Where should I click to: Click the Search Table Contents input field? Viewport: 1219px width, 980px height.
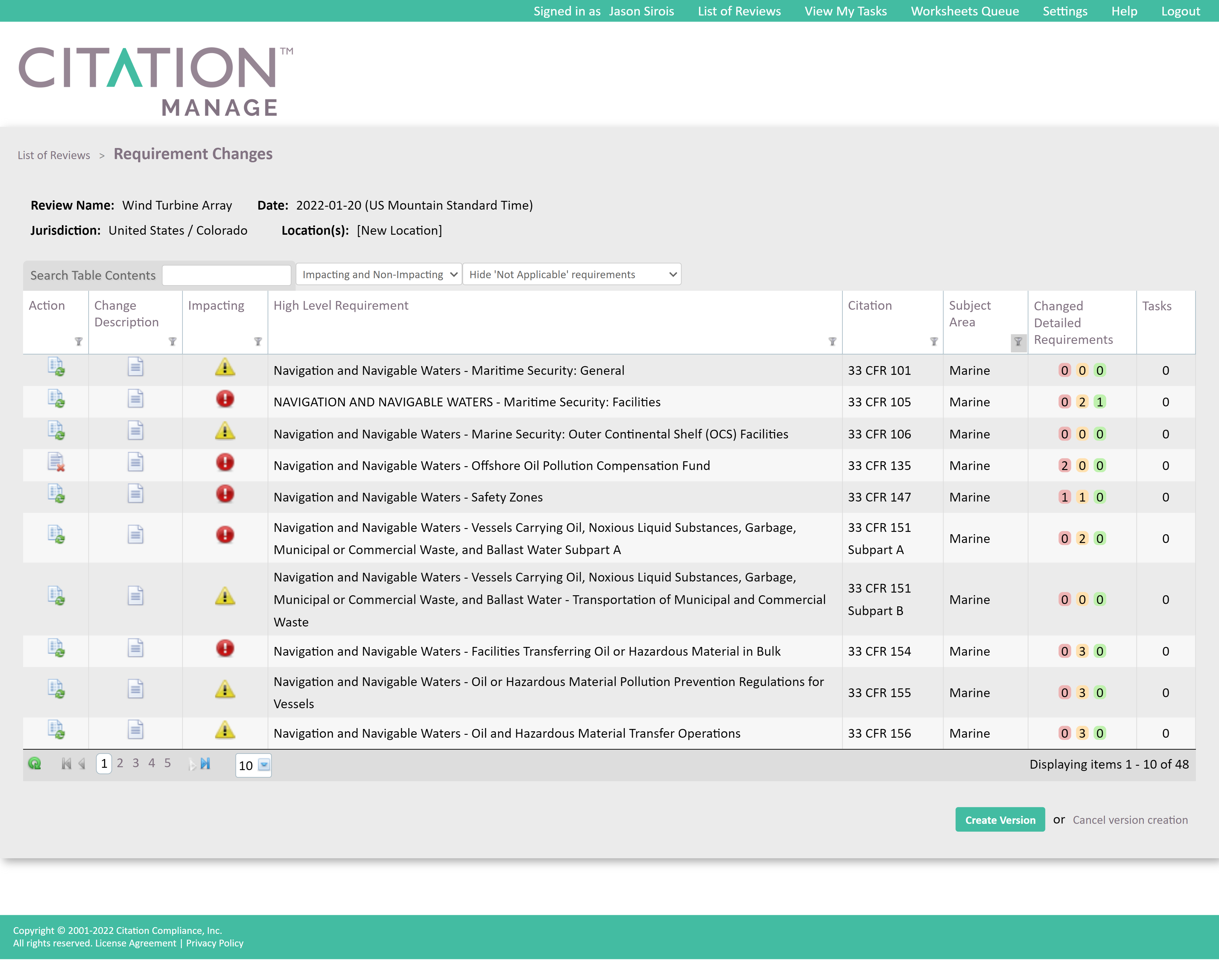click(x=226, y=275)
